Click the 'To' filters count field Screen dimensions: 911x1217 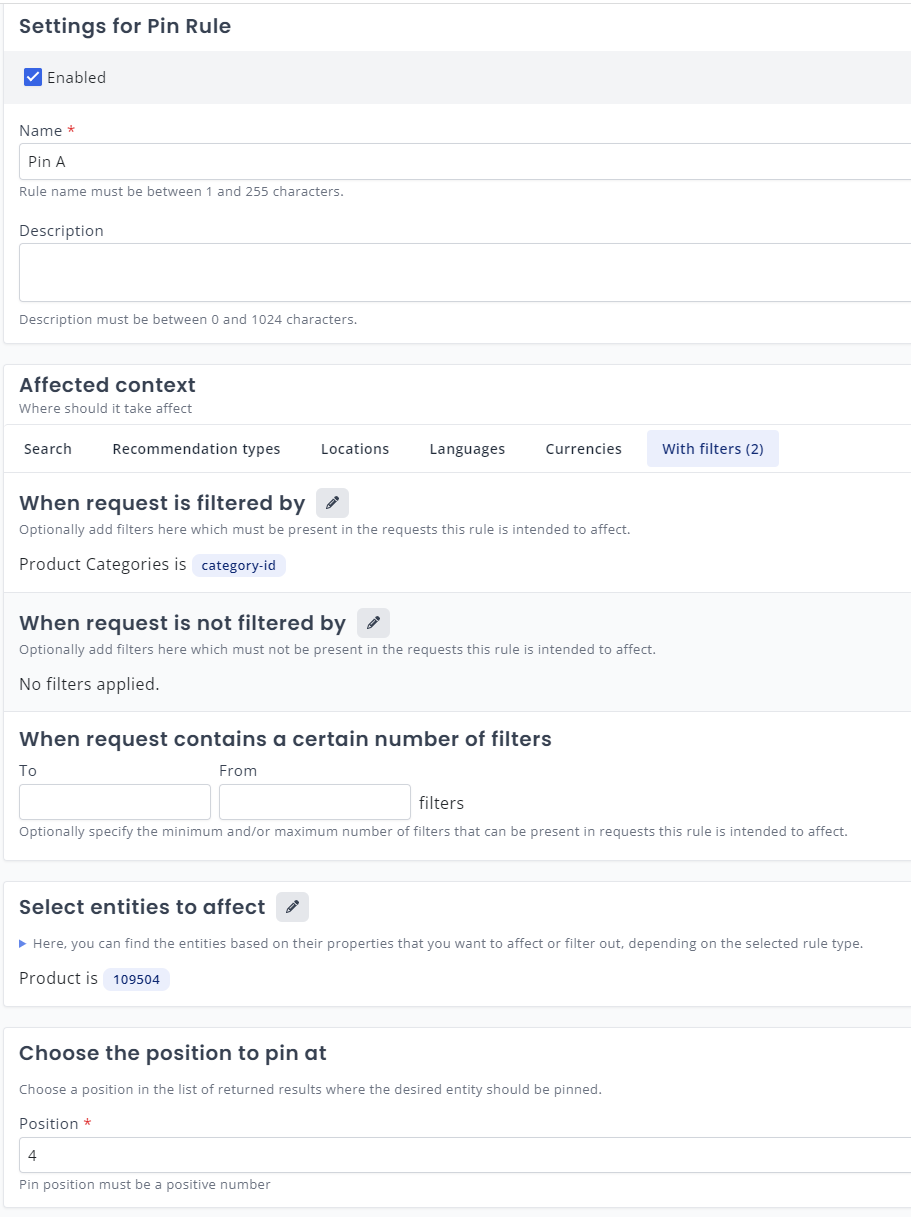pyautogui.click(x=115, y=802)
